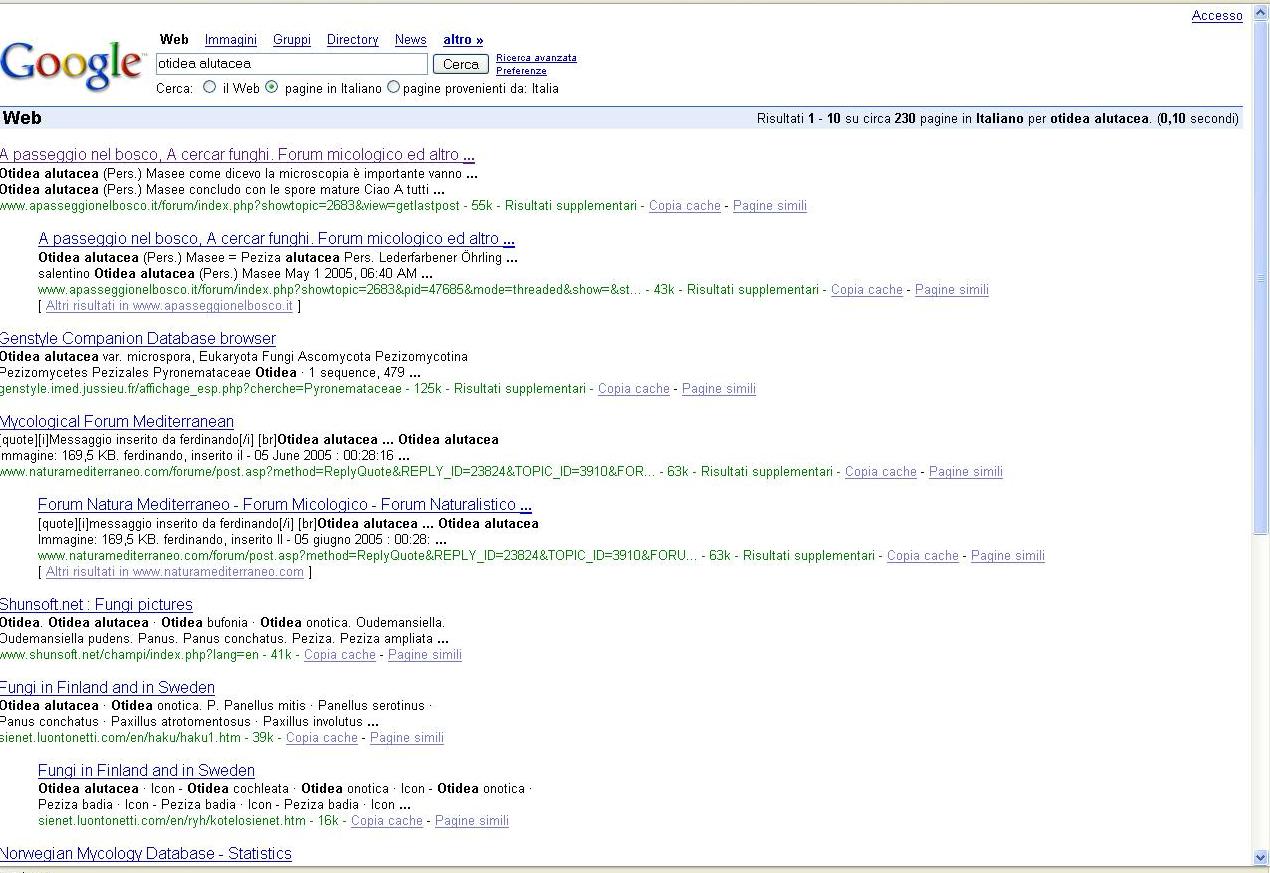Viewport: 1270px width, 873px height.
Task: Open the News search tab
Action: pyautogui.click(x=411, y=40)
